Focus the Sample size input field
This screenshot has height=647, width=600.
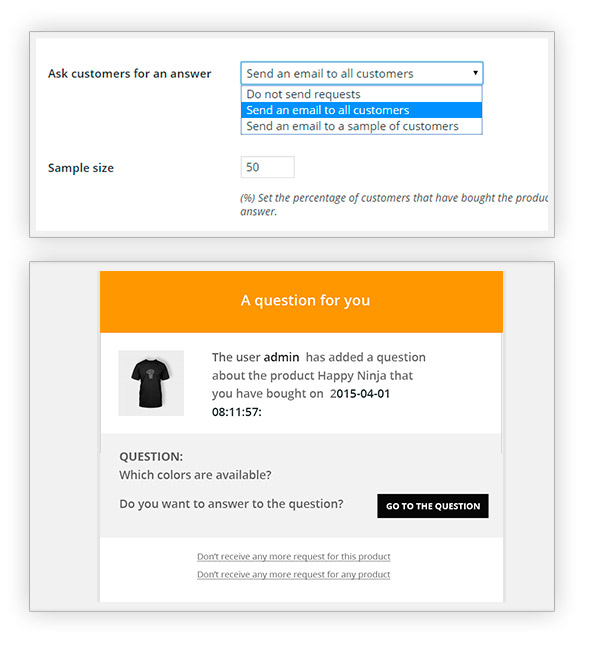tap(267, 167)
